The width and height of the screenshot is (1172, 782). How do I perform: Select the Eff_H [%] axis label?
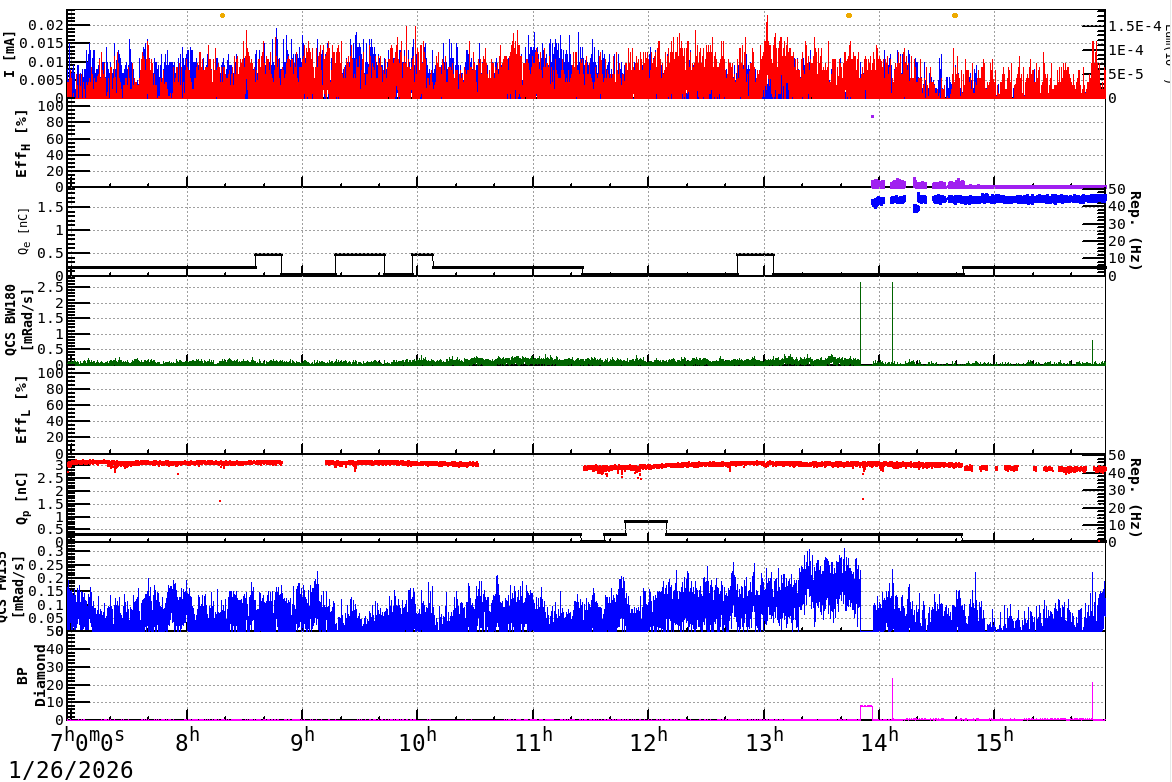pos(22,144)
